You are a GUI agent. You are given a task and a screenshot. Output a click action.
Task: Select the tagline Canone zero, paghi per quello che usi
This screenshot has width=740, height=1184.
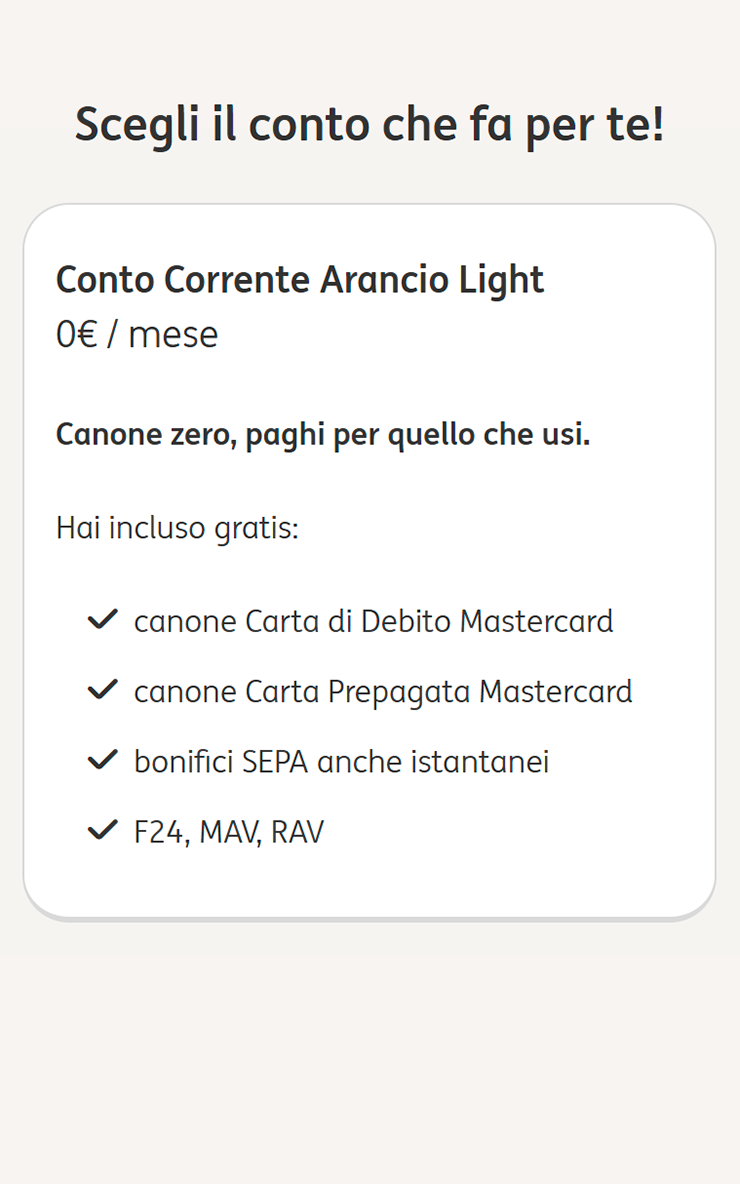click(323, 436)
